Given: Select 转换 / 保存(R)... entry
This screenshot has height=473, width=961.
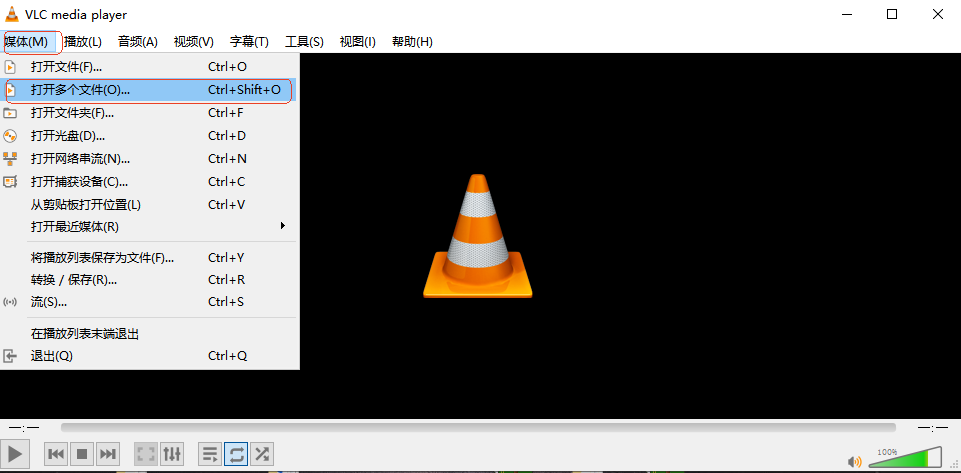Looking at the screenshot, I should tap(149, 280).
